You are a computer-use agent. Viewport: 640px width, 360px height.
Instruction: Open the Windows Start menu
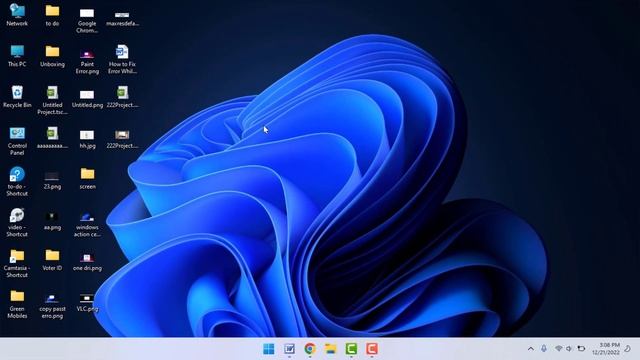click(x=269, y=349)
